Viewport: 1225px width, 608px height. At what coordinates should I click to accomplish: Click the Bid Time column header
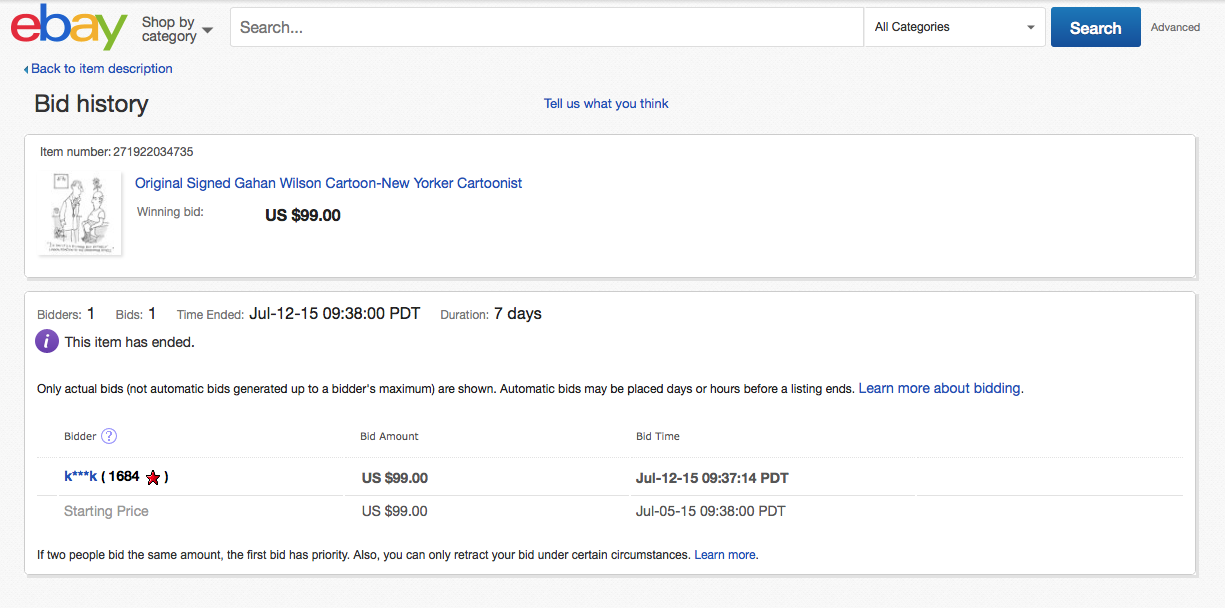(658, 436)
